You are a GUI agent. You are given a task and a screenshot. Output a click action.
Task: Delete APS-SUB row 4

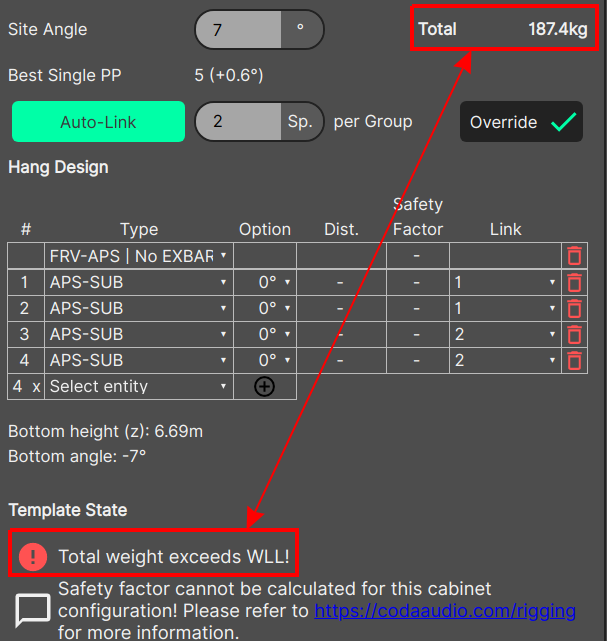click(x=574, y=360)
